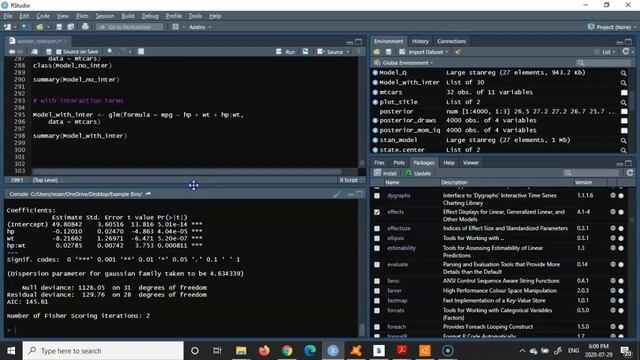This screenshot has width=640, height=360.
Task: Click the Re-run previous code icon
Action: (x=305, y=52)
